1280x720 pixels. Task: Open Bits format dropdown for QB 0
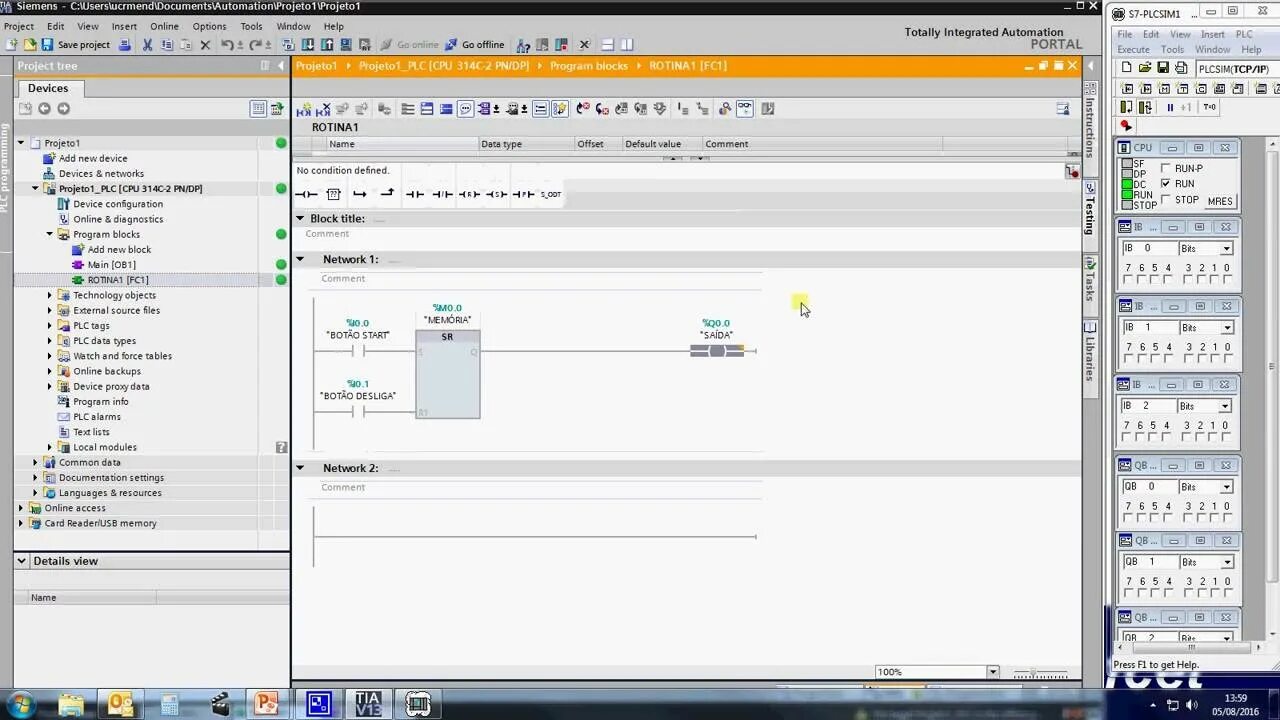click(x=1226, y=487)
